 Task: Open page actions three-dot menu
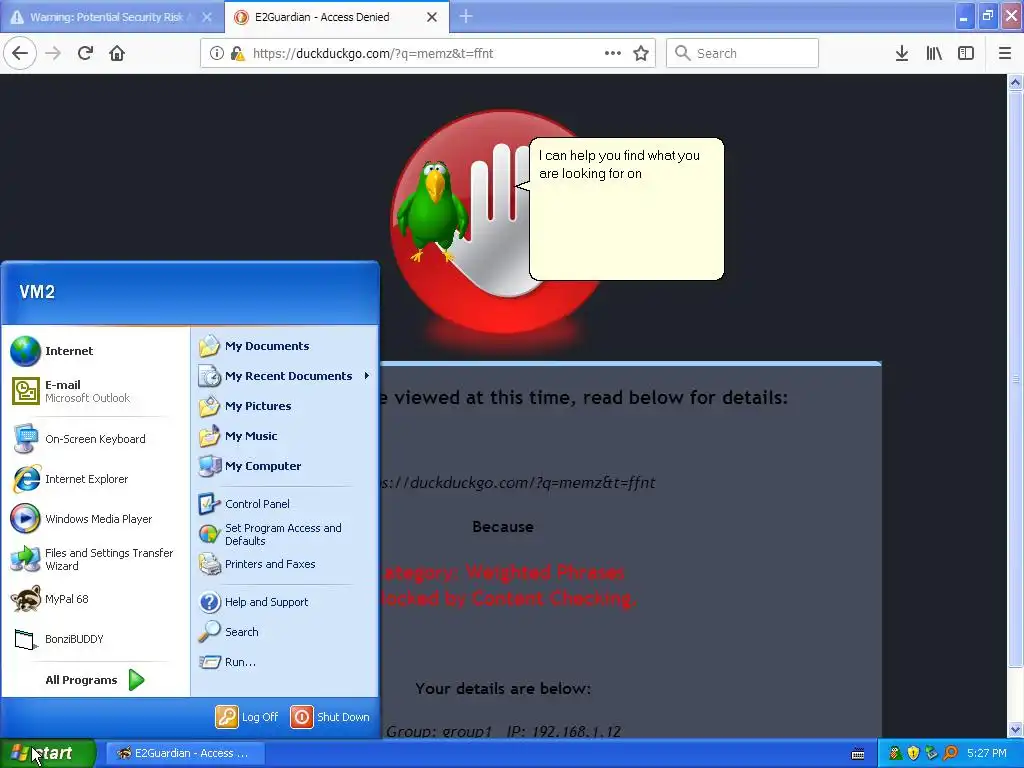tap(613, 53)
